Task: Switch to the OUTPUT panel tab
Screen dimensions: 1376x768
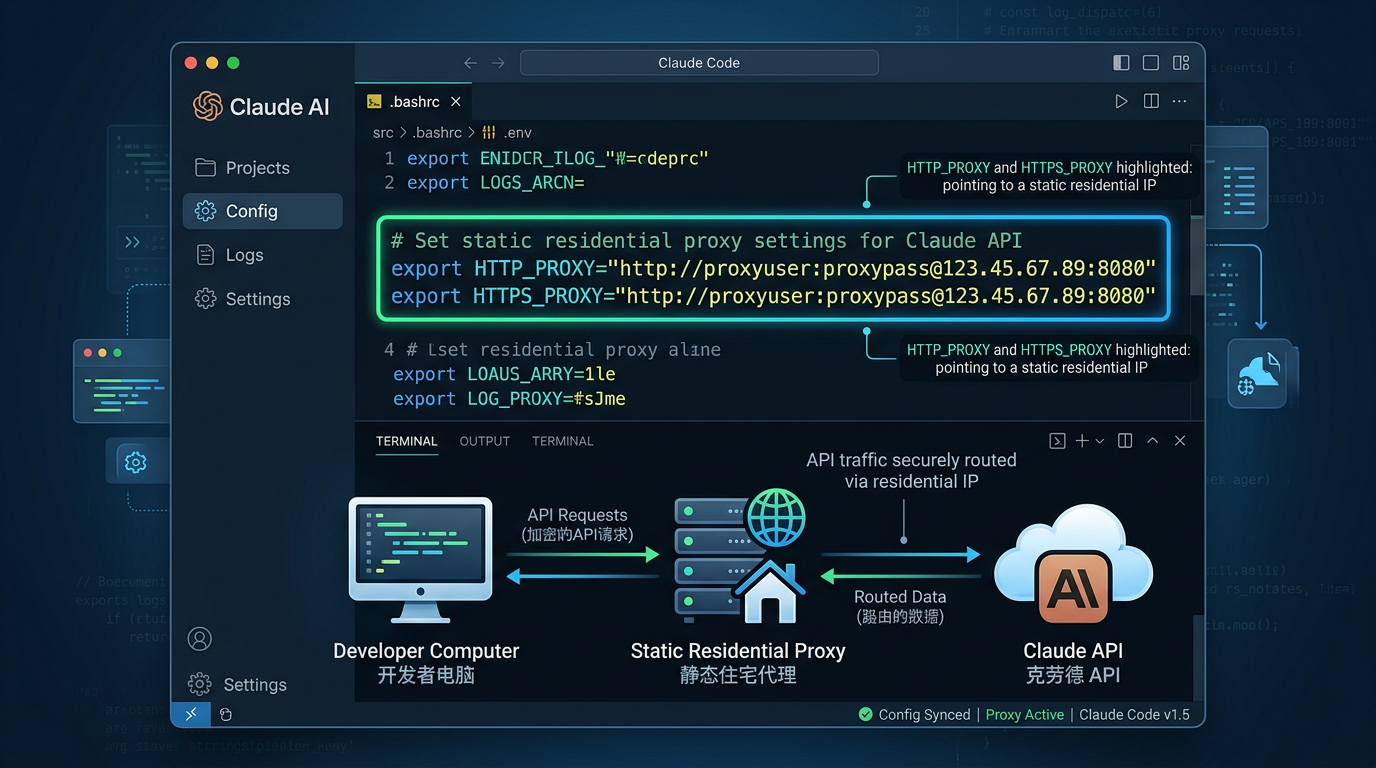Action: (x=484, y=441)
